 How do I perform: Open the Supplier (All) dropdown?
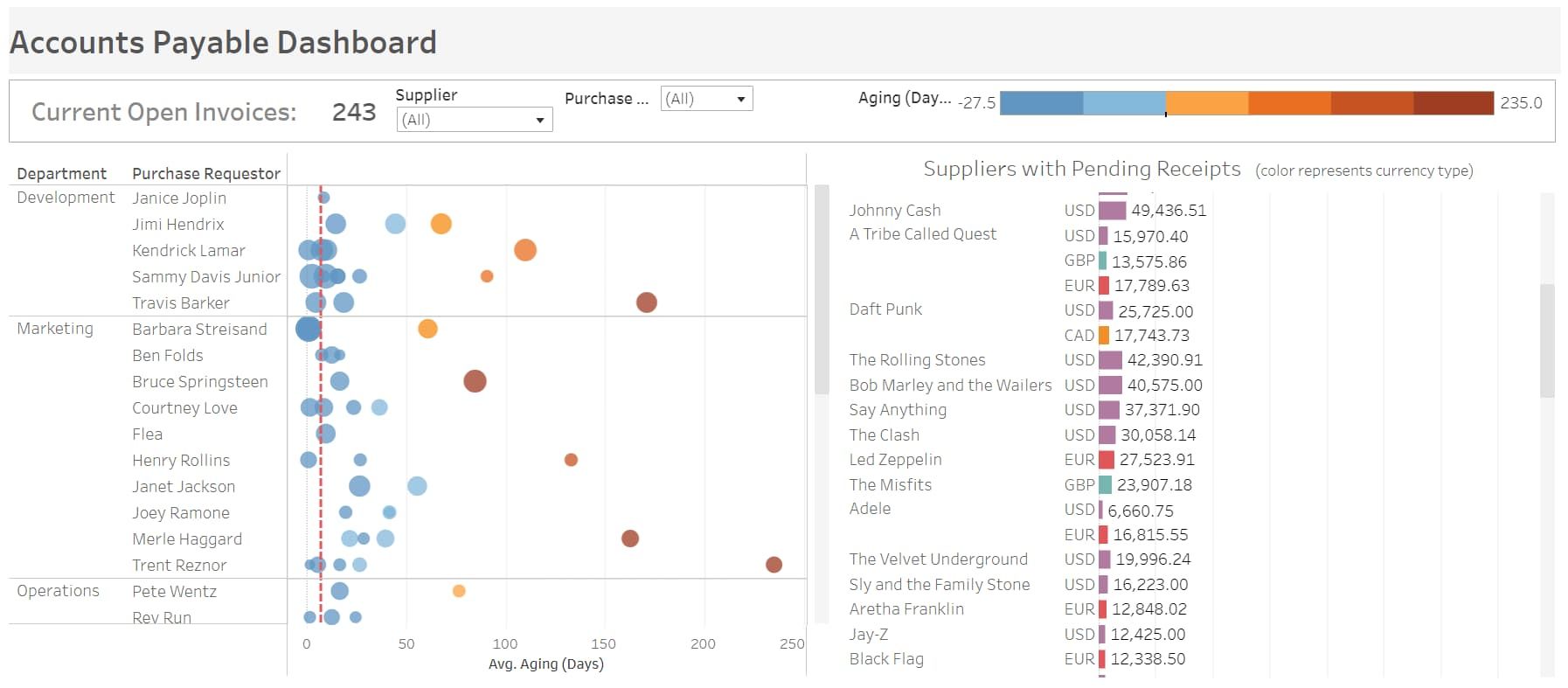pyautogui.click(x=474, y=120)
